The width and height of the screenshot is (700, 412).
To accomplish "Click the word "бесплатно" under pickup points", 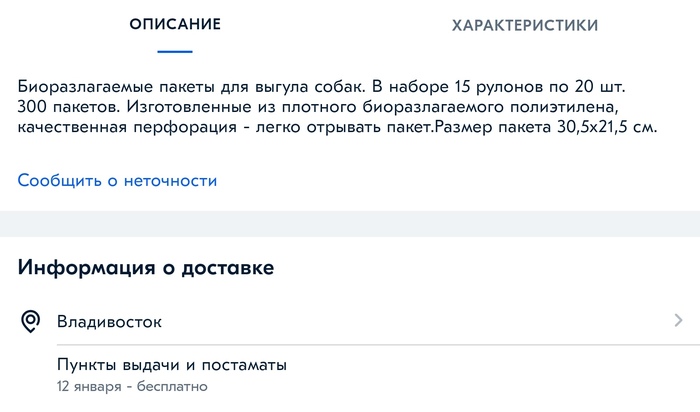I will click(172, 385).
